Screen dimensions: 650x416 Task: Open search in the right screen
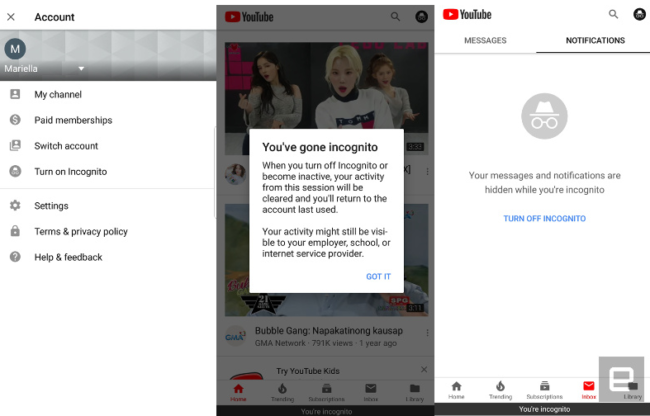(613, 14)
